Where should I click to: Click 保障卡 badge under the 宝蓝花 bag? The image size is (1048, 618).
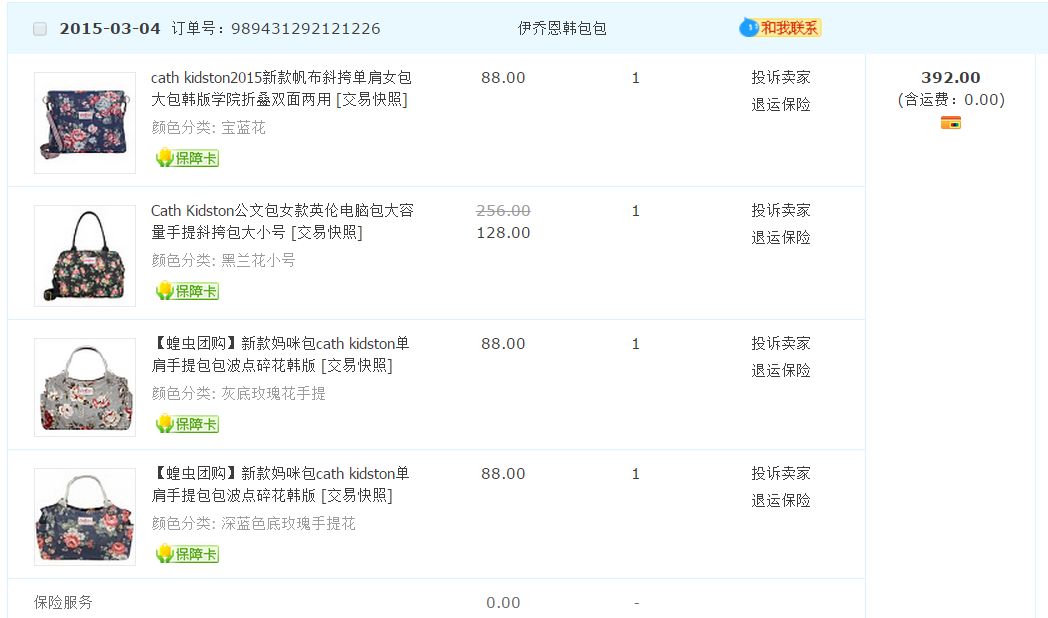click(187, 158)
